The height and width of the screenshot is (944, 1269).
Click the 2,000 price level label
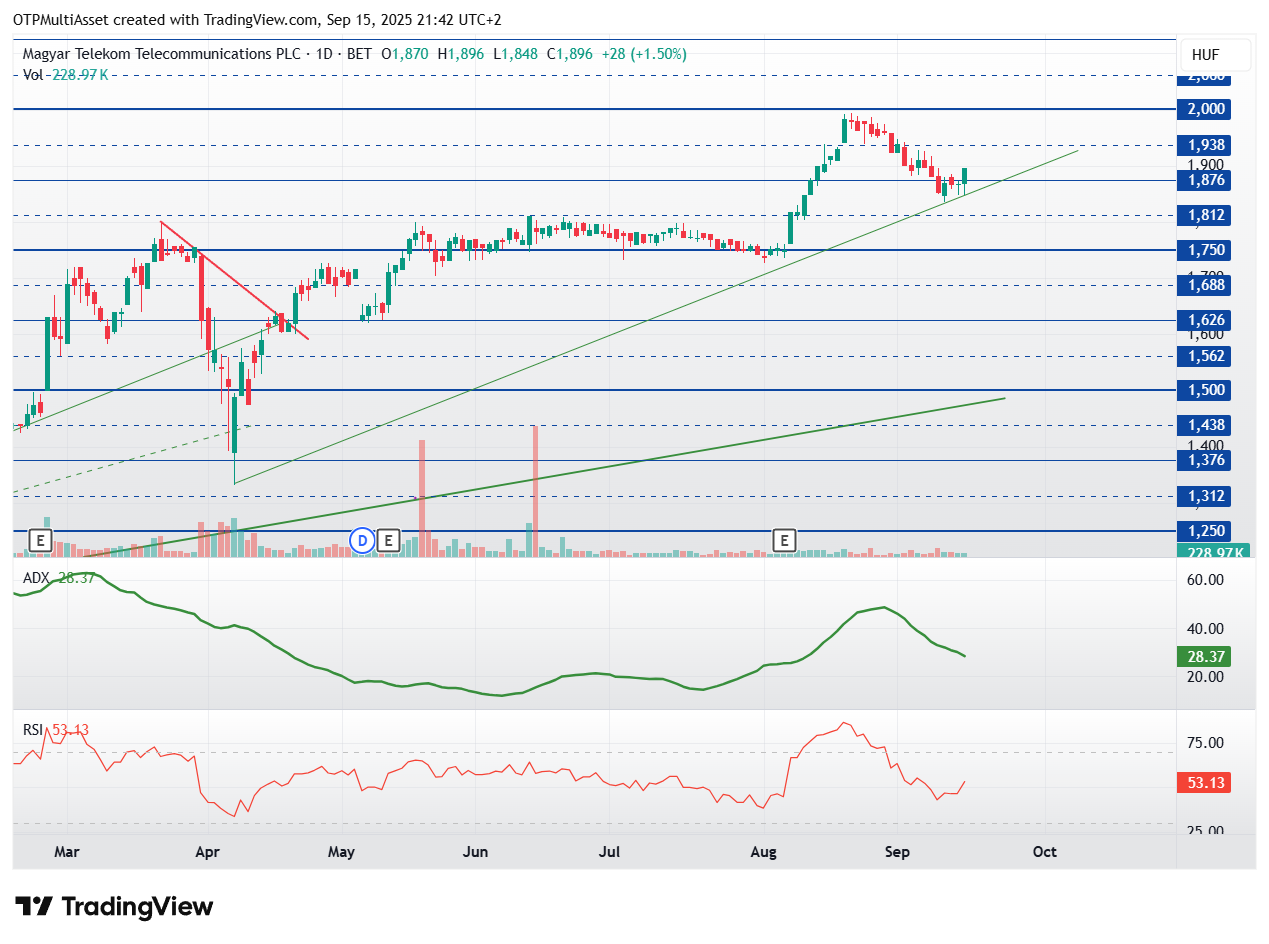[1203, 109]
